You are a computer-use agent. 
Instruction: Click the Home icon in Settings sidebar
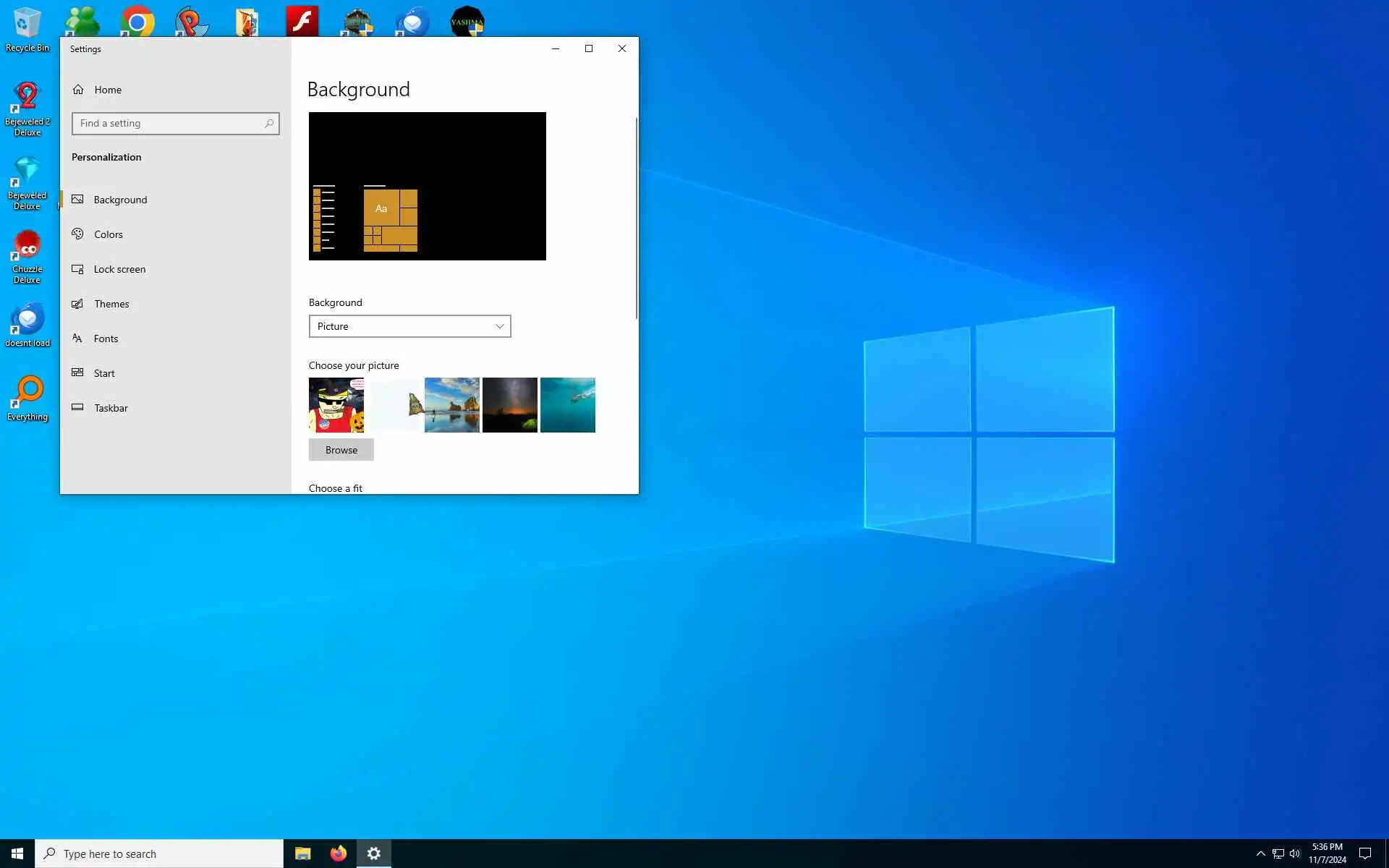[x=78, y=90]
